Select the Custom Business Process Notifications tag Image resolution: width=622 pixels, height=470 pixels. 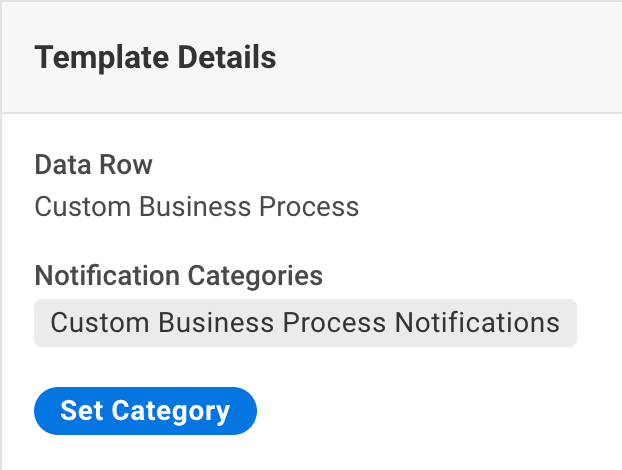point(305,323)
